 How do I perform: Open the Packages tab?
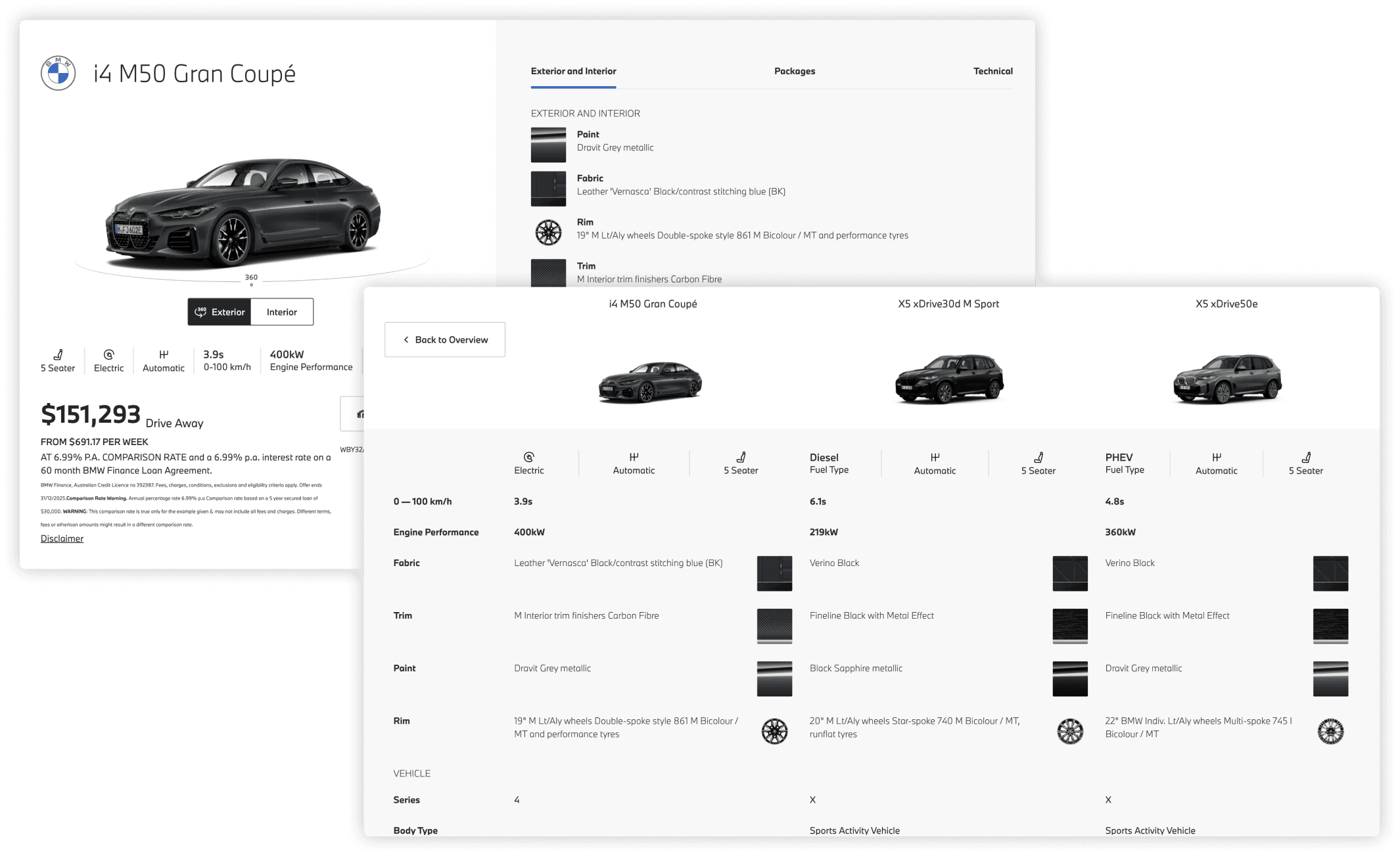[795, 71]
